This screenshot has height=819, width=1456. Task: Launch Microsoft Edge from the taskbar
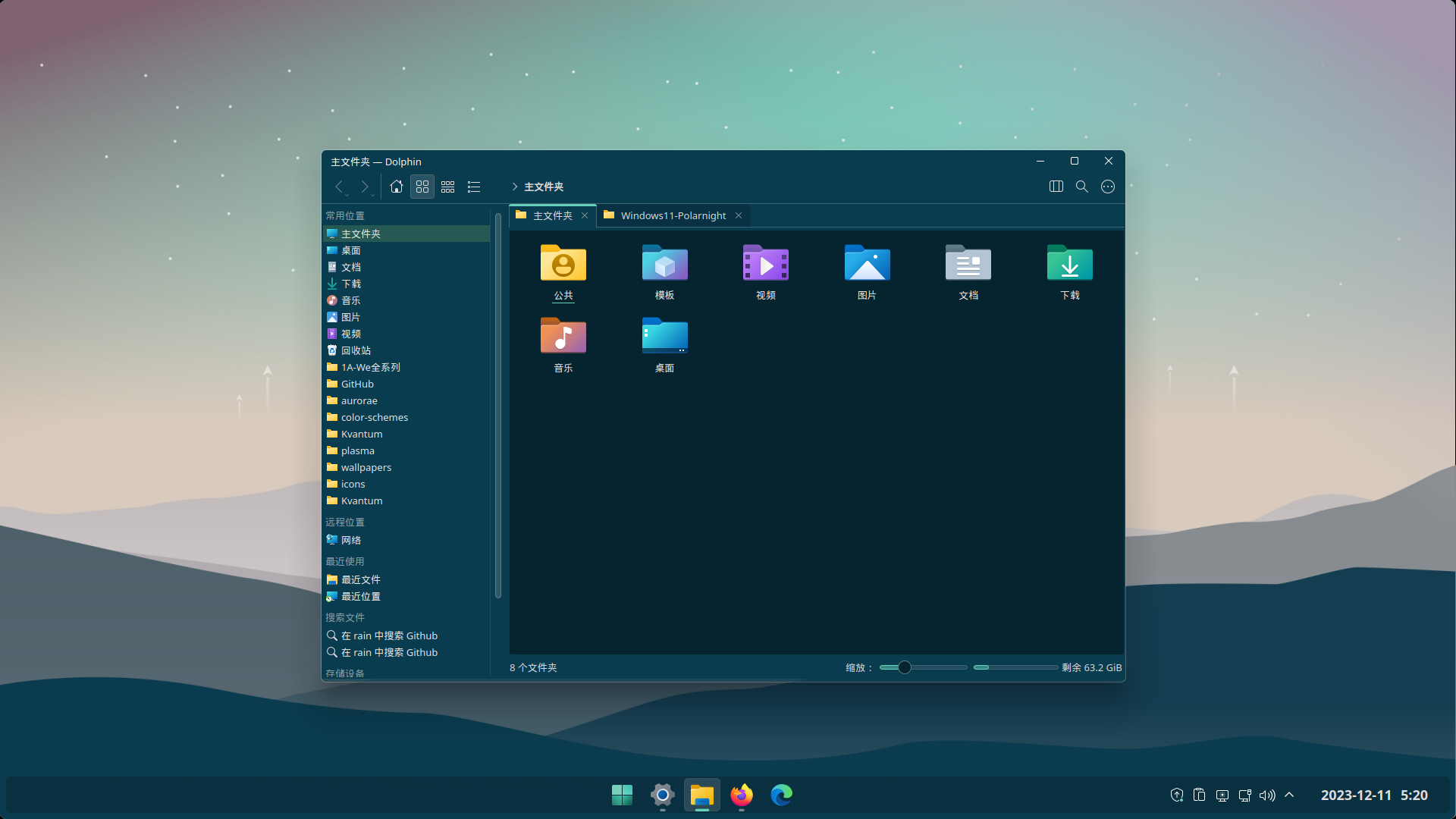(x=782, y=795)
